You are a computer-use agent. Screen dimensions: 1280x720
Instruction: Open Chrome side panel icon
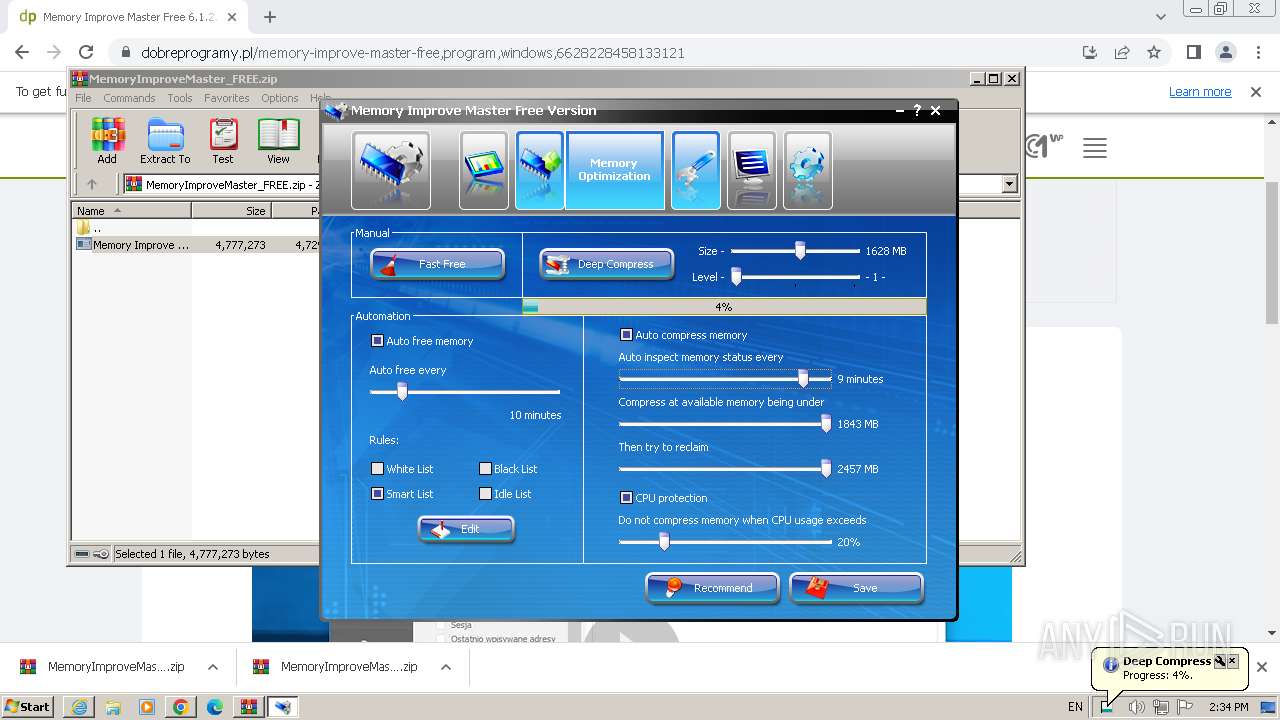click(x=1193, y=53)
